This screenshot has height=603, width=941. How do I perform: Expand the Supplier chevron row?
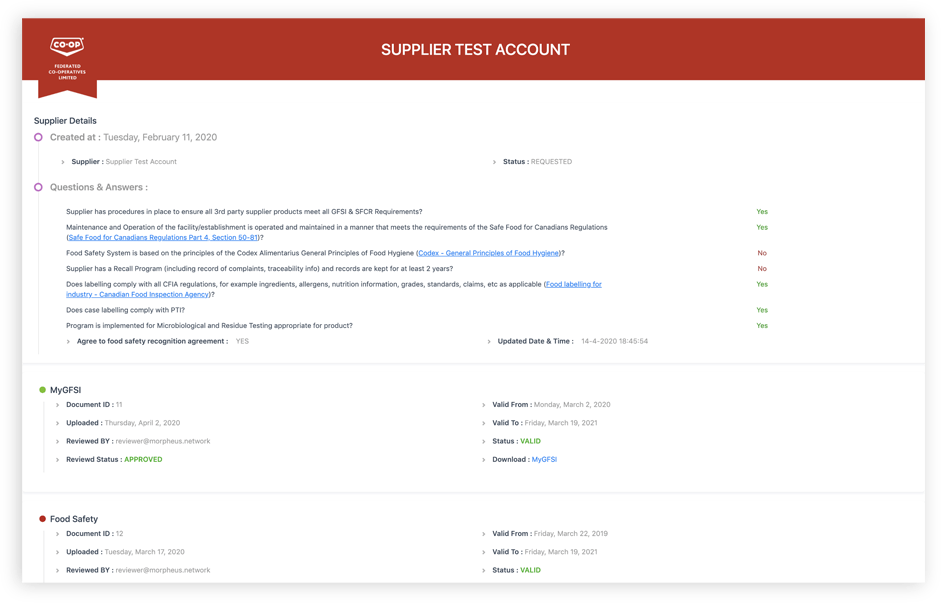point(63,162)
